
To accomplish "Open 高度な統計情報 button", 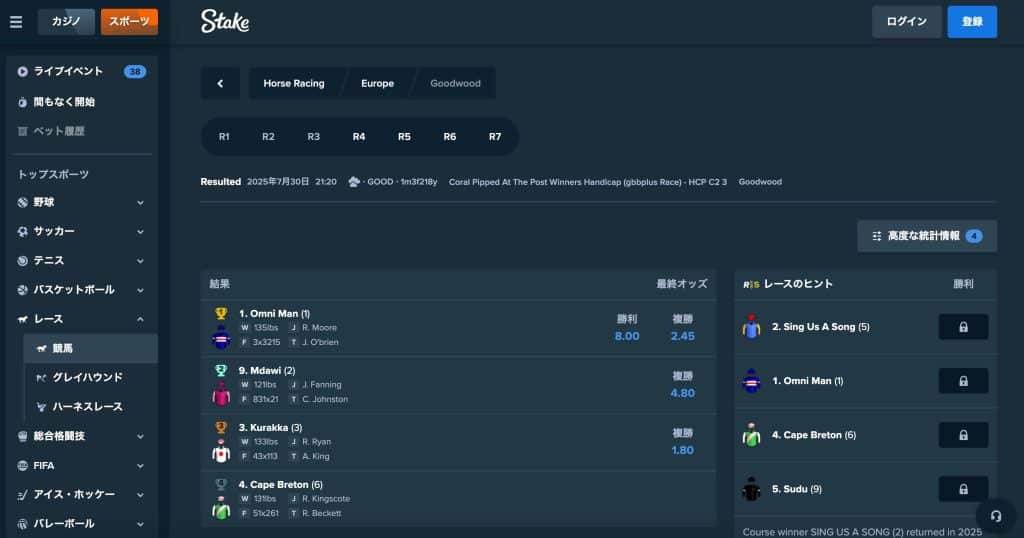I will (x=927, y=236).
